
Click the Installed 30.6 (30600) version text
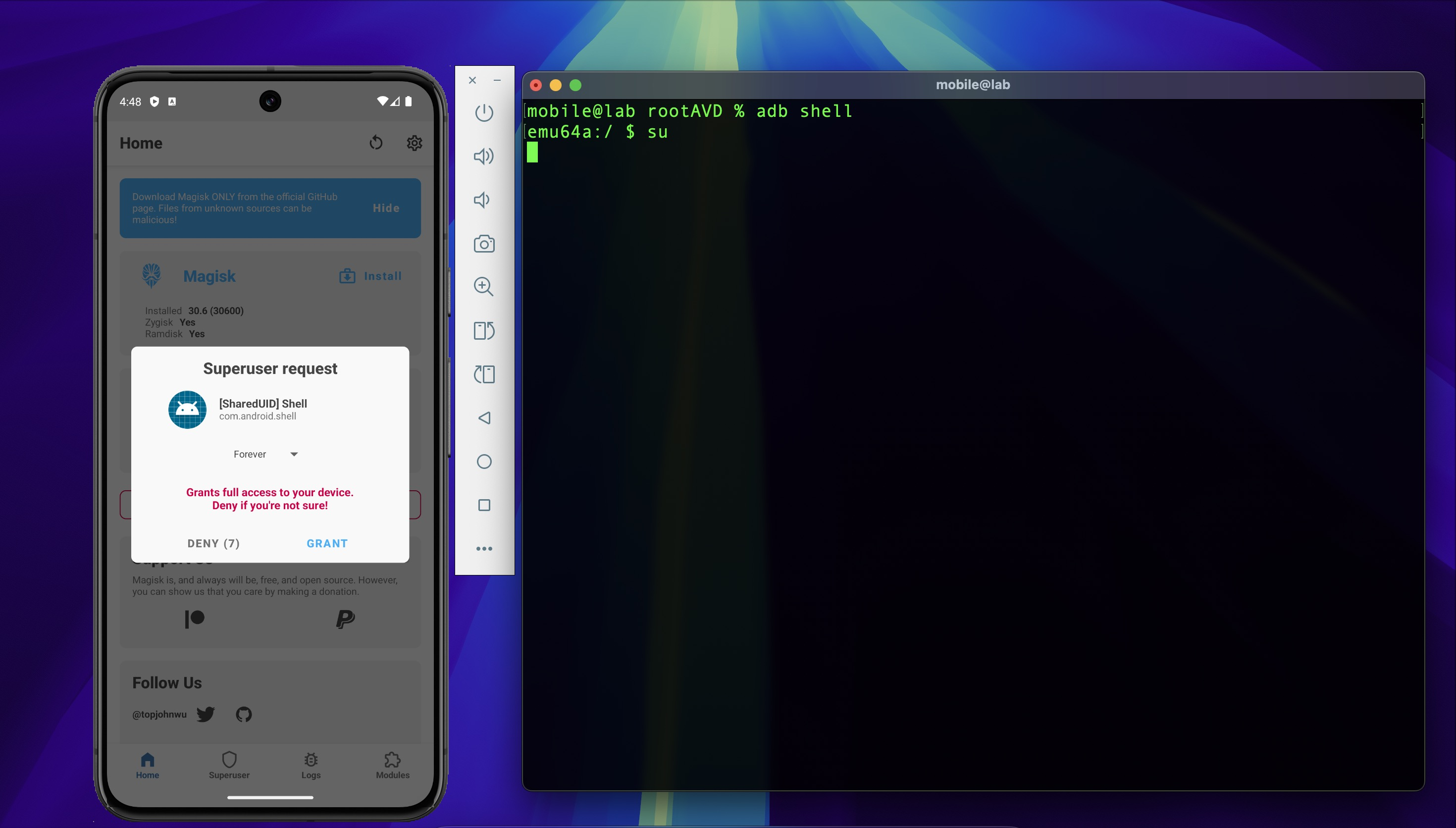coord(194,310)
